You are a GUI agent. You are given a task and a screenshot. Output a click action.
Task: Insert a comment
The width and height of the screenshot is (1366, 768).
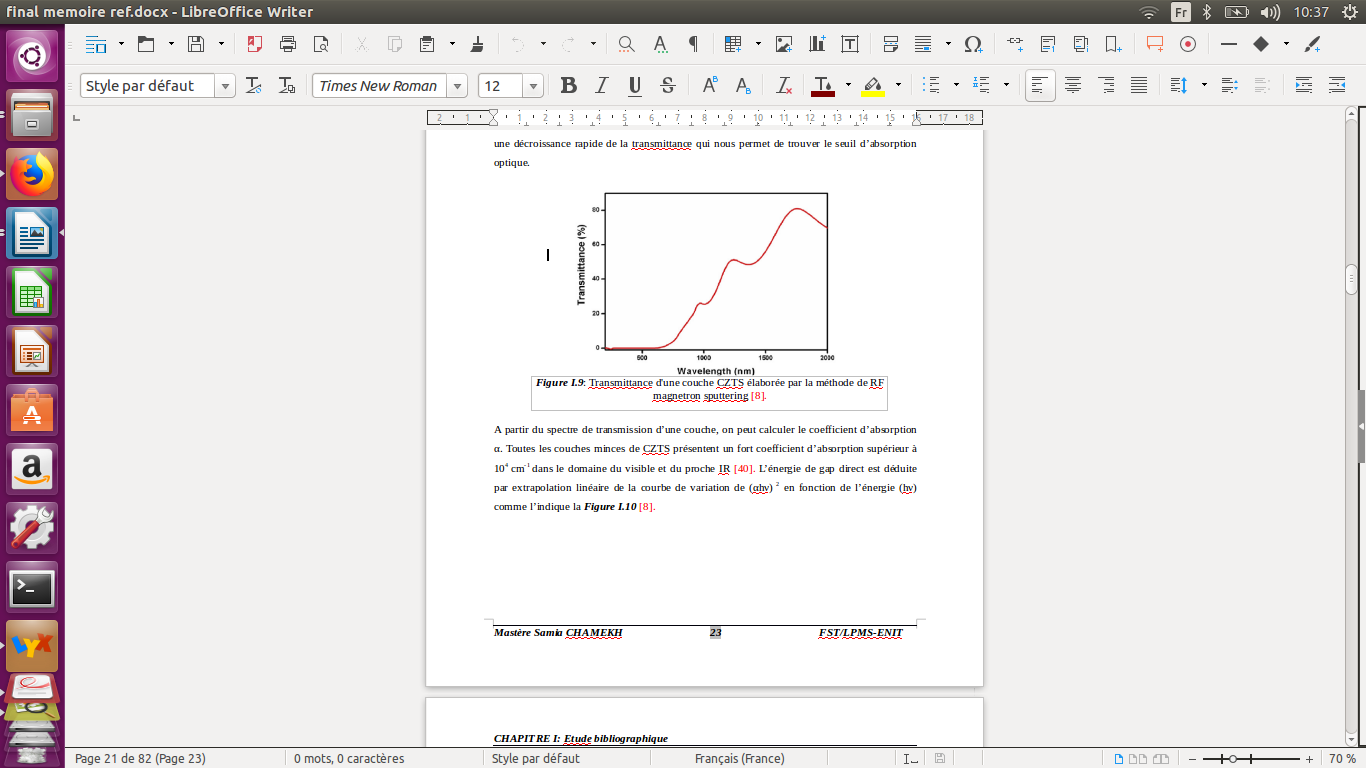1155,44
